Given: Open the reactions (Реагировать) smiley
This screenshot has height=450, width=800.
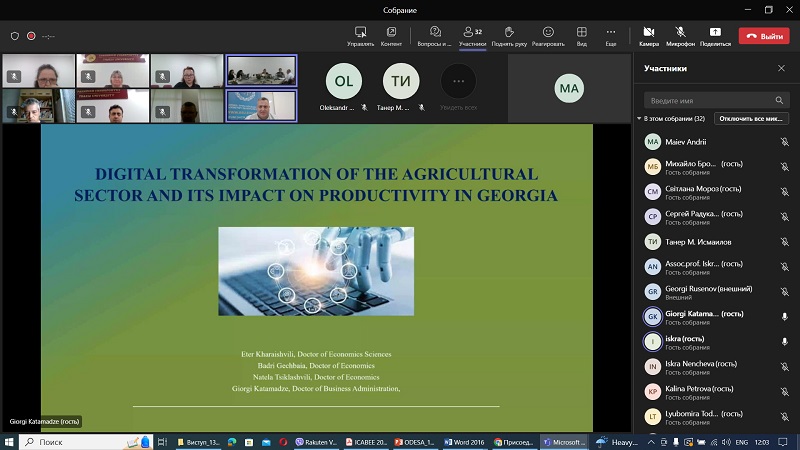Looking at the screenshot, I should (548, 35).
